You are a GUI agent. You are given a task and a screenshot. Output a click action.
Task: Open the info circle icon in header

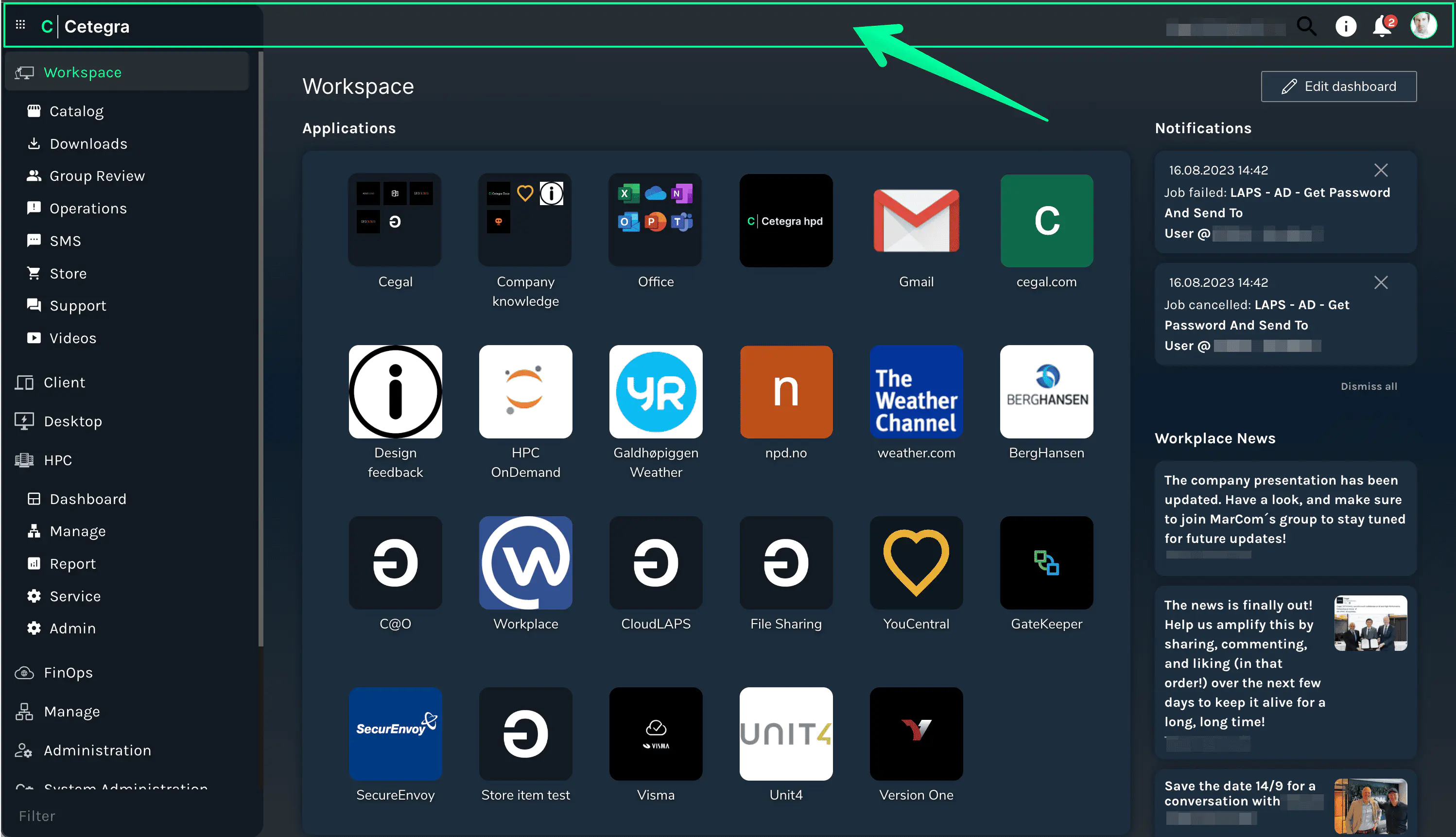(x=1346, y=26)
